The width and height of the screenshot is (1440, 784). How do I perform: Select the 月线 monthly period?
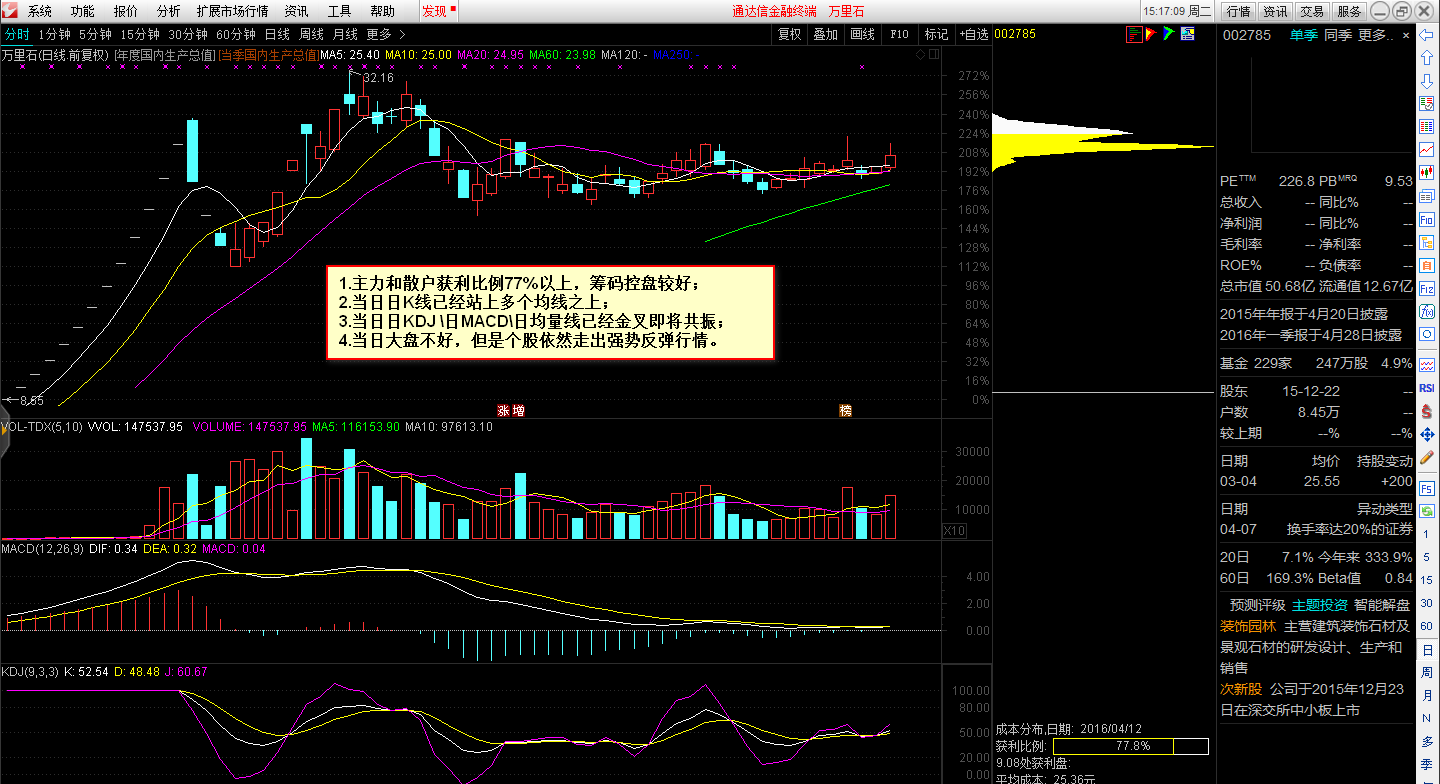(x=345, y=34)
